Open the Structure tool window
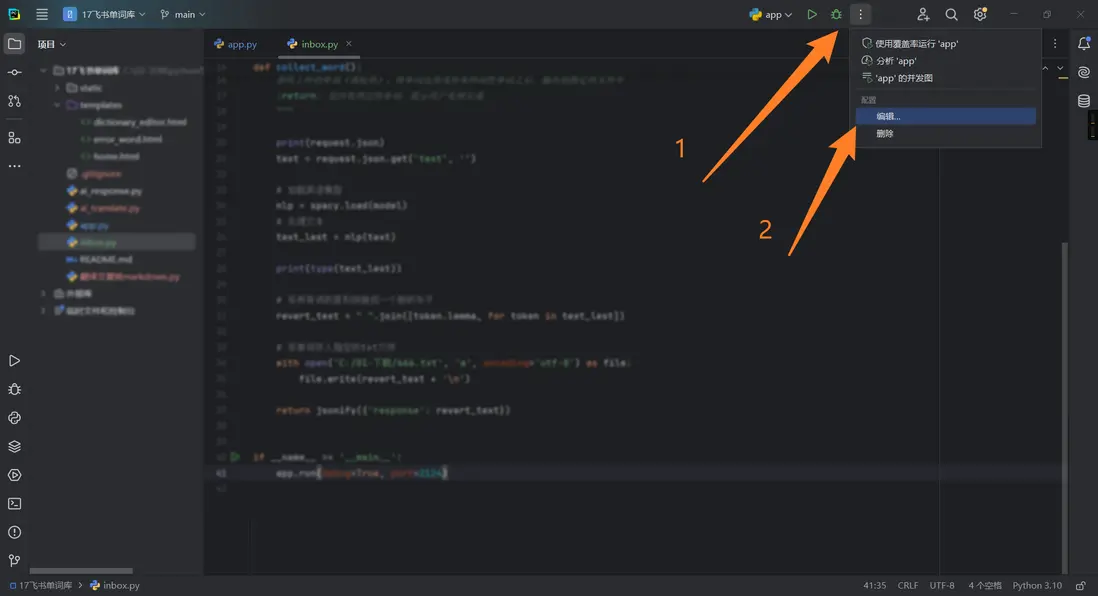 tap(14, 138)
